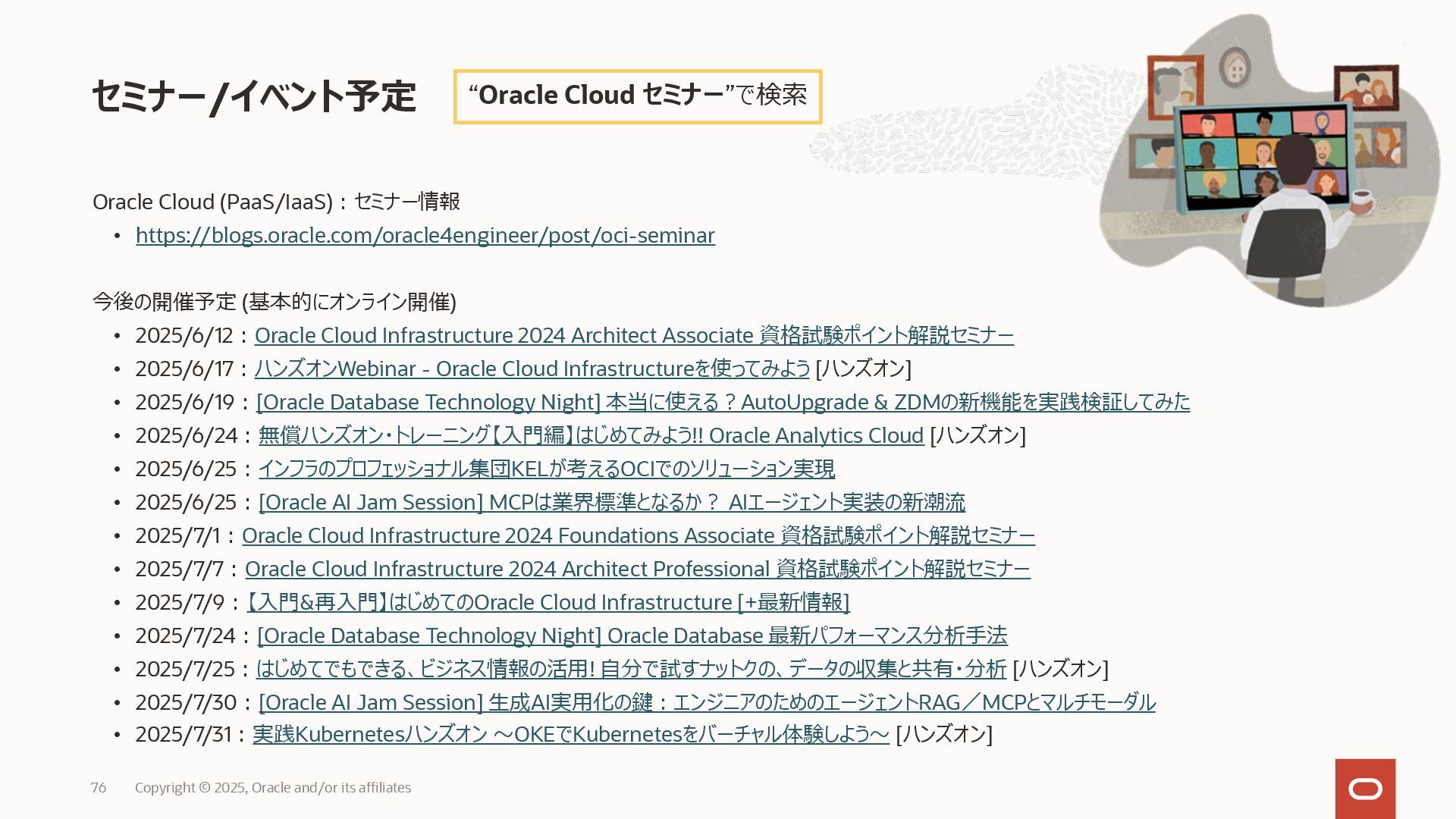Click the date 2025/7/9
Screen dimensions: 1456x819
click(x=180, y=602)
